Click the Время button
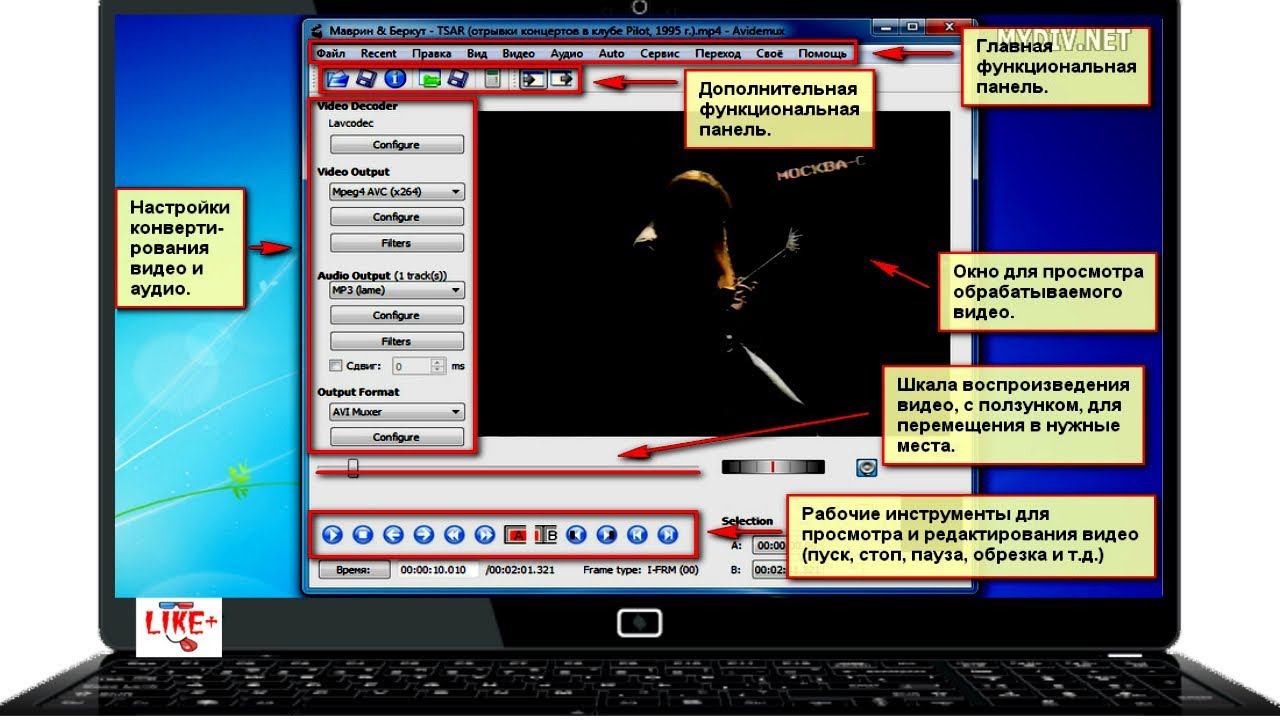 pyautogui.click(x=354, y=570)
